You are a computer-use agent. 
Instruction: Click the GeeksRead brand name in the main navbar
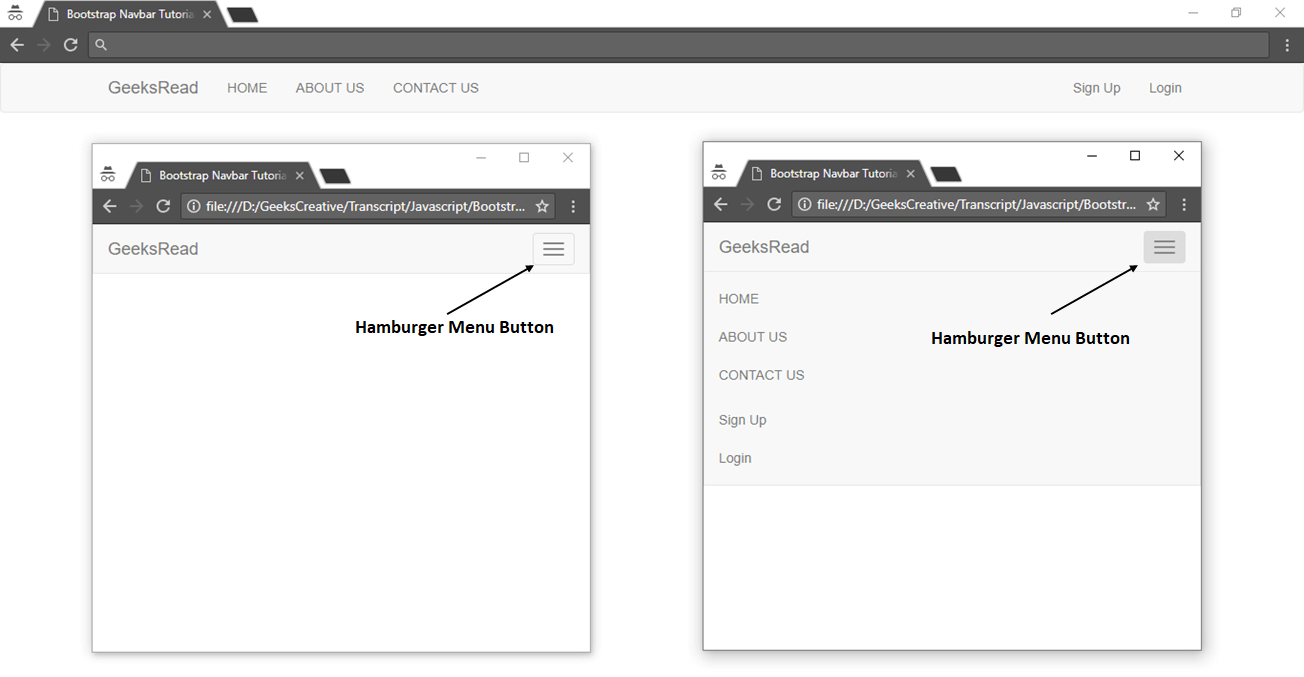pyautogui.click(x=152, y=88)
